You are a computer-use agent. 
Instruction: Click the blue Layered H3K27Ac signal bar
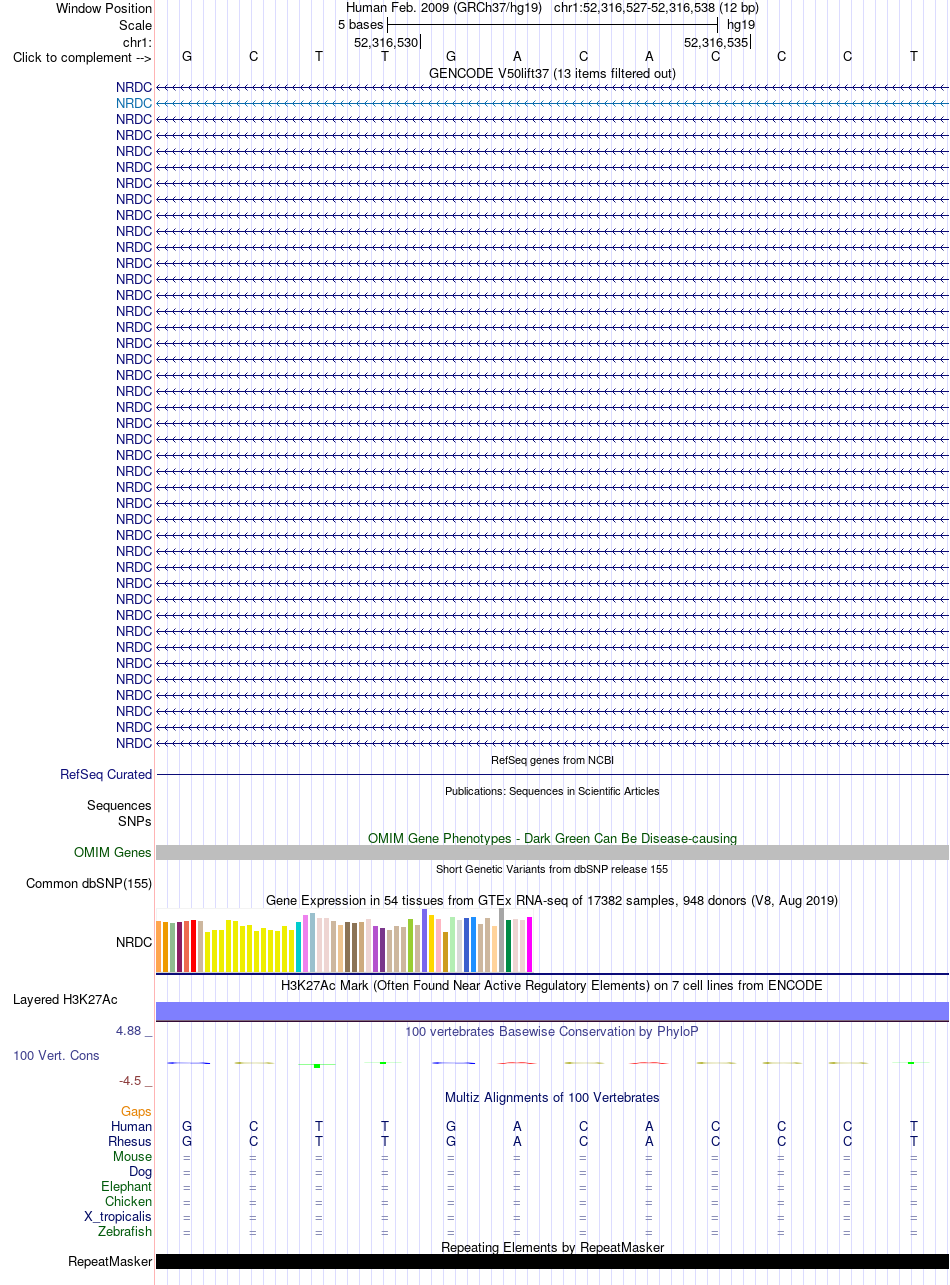pyautogui.click(x=552, y=1011)
